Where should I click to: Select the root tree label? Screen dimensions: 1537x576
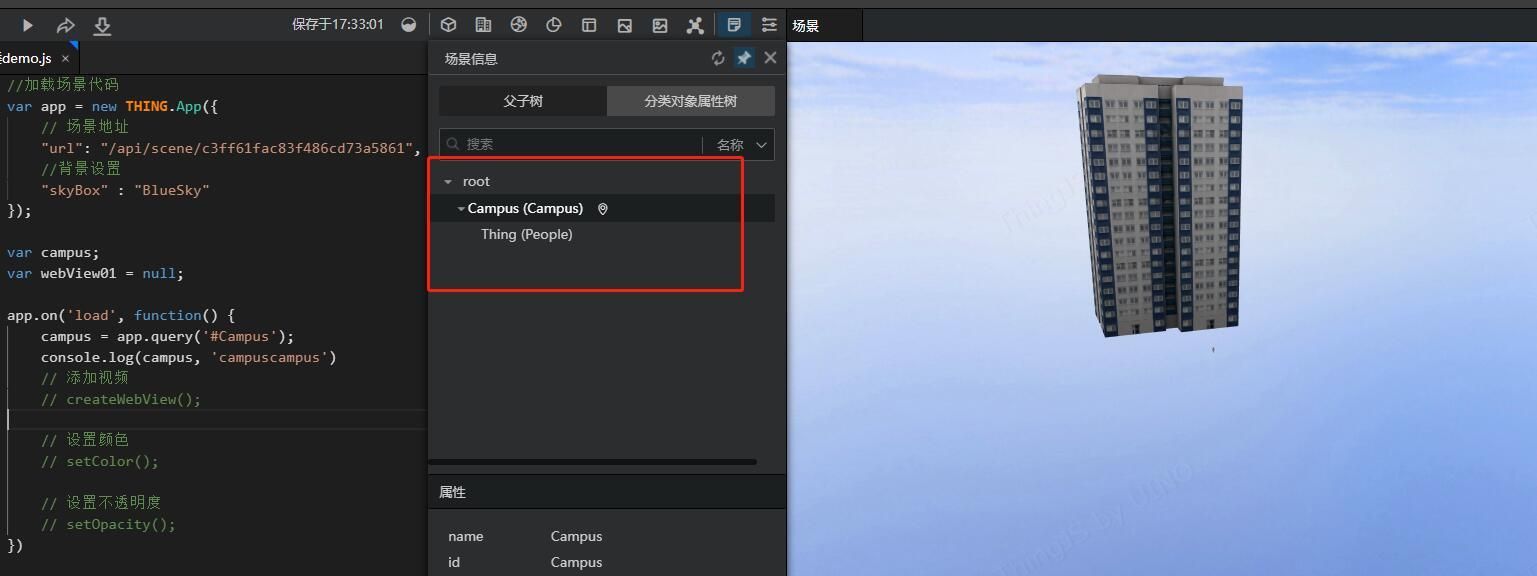tap(476, 182)
